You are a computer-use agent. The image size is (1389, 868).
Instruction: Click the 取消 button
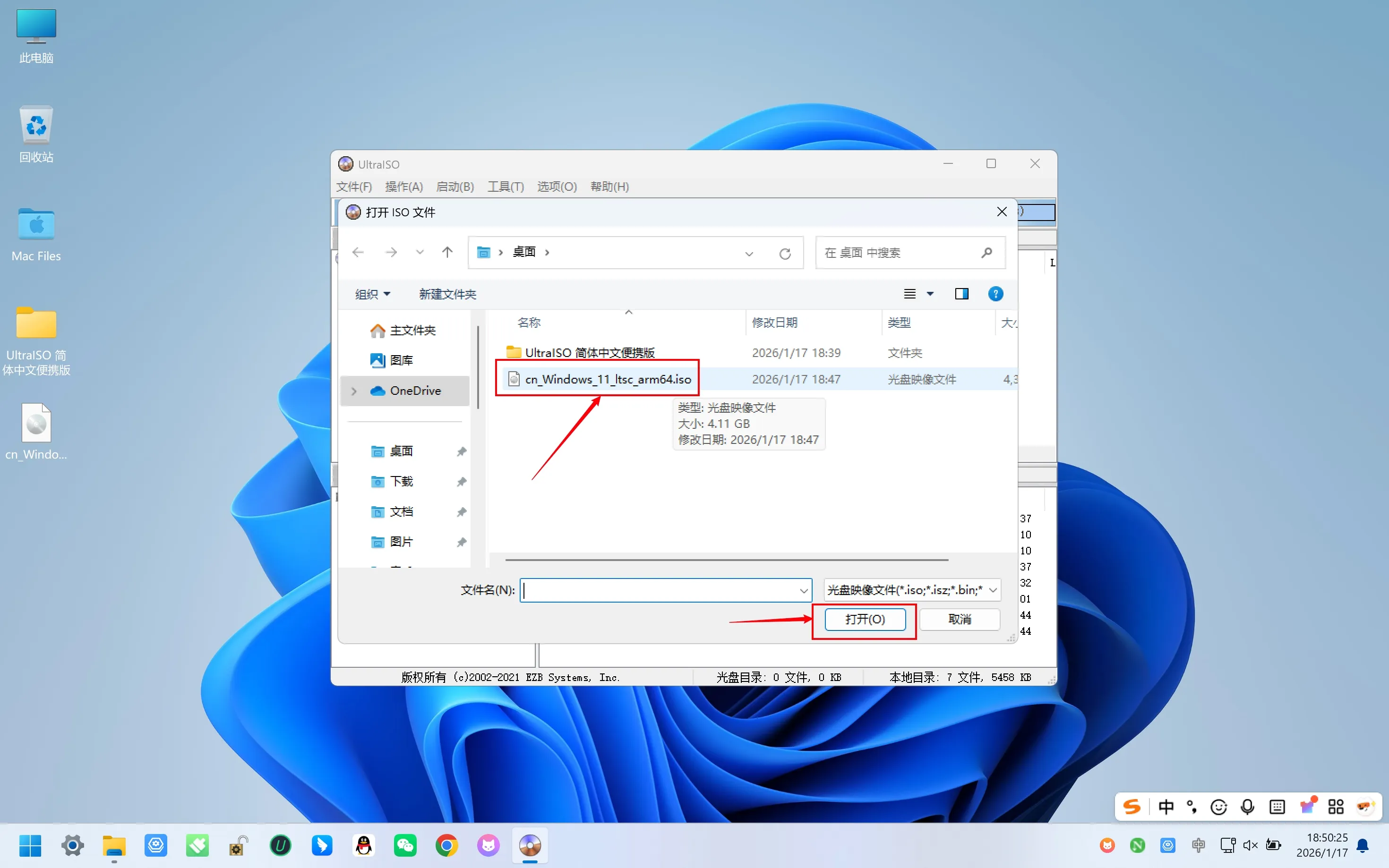point(960,619)
